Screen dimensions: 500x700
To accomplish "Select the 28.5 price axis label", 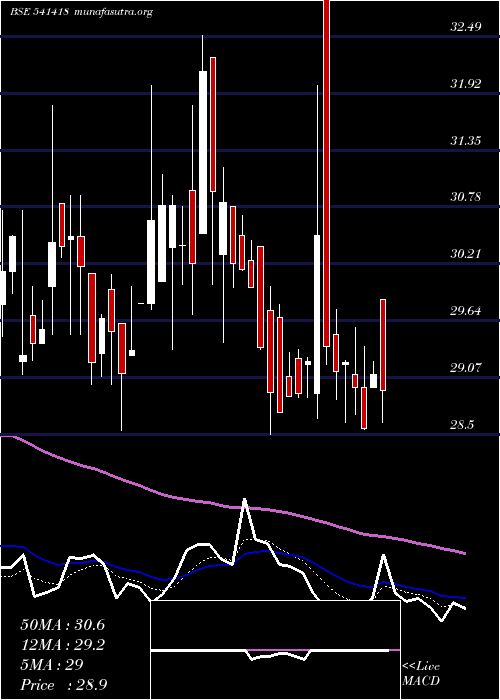I will [x=462, y=425].
